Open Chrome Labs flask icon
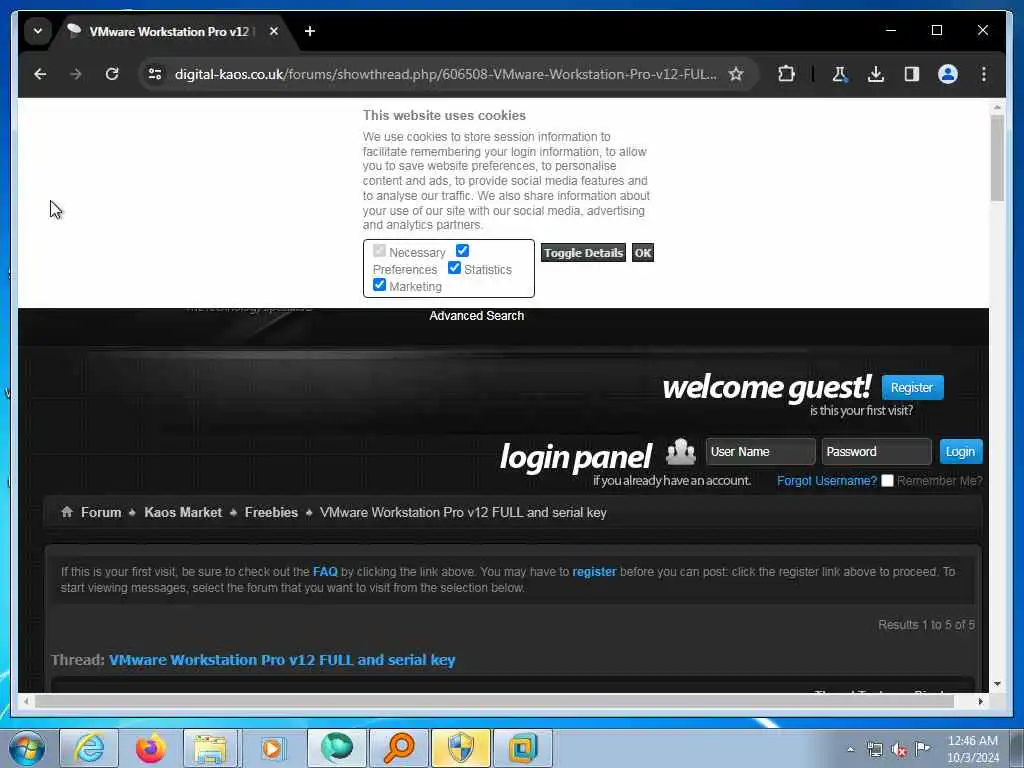 839,74
